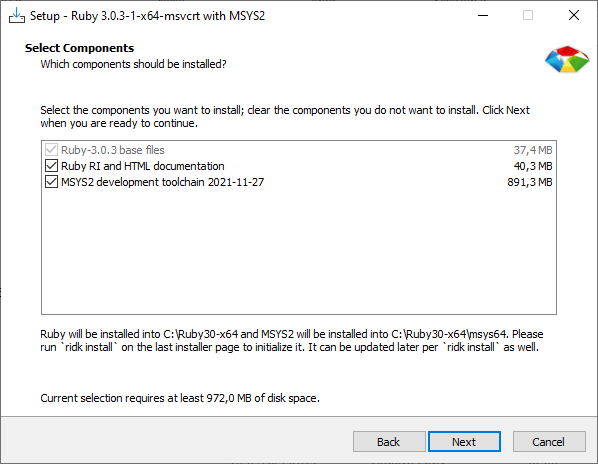
Task: Click the disk space requirement text
Action: 180,398
